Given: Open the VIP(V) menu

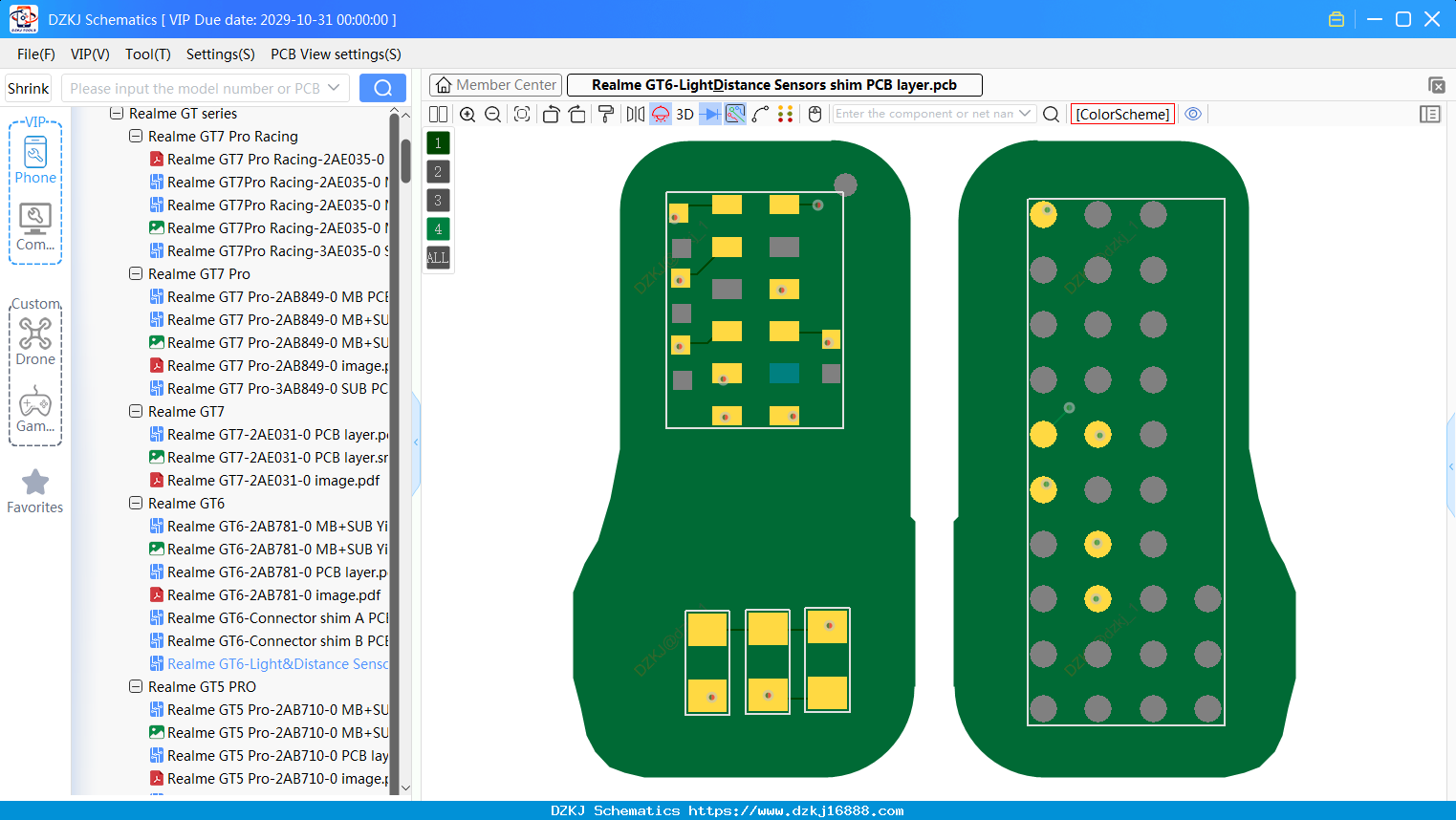Looking at the screenshot, I should tap(90, 54).
